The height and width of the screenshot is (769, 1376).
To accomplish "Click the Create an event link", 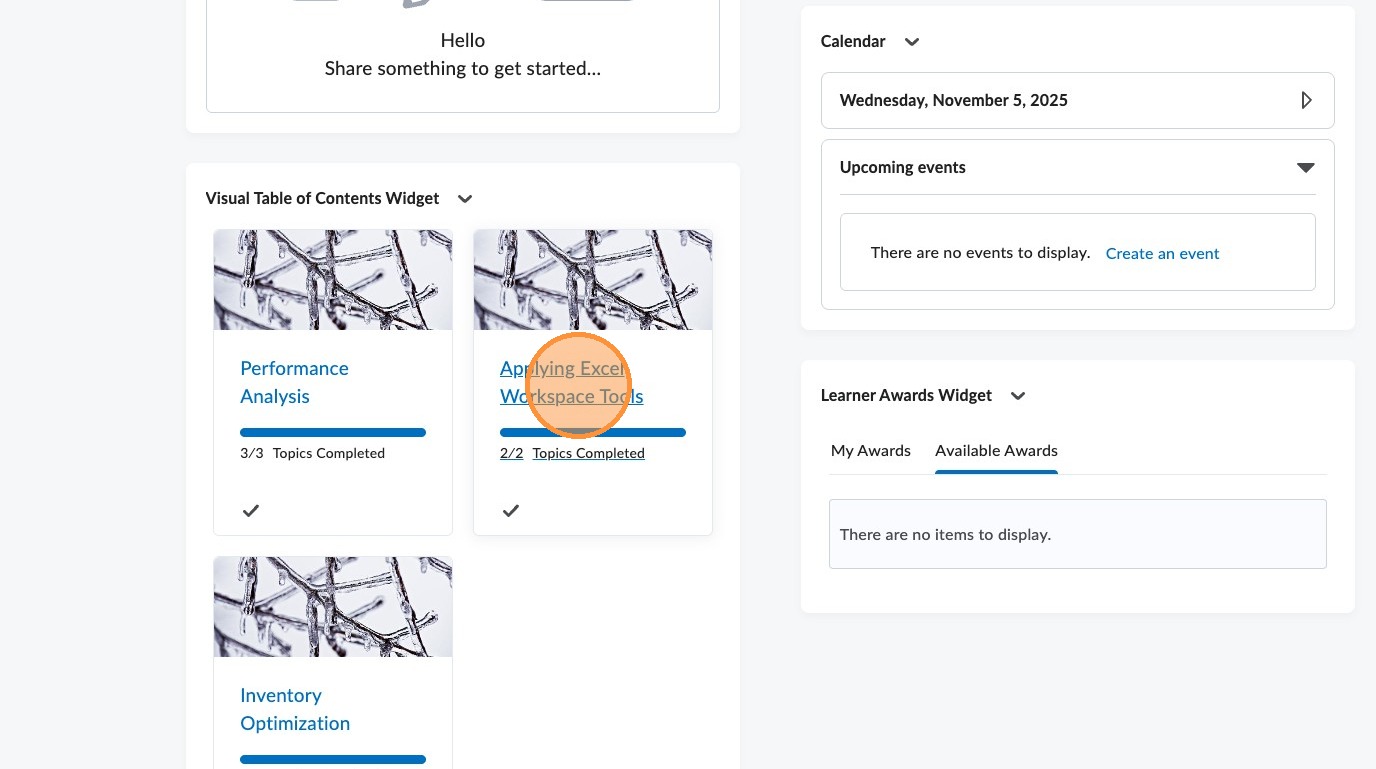I will tap(1162, 254).
